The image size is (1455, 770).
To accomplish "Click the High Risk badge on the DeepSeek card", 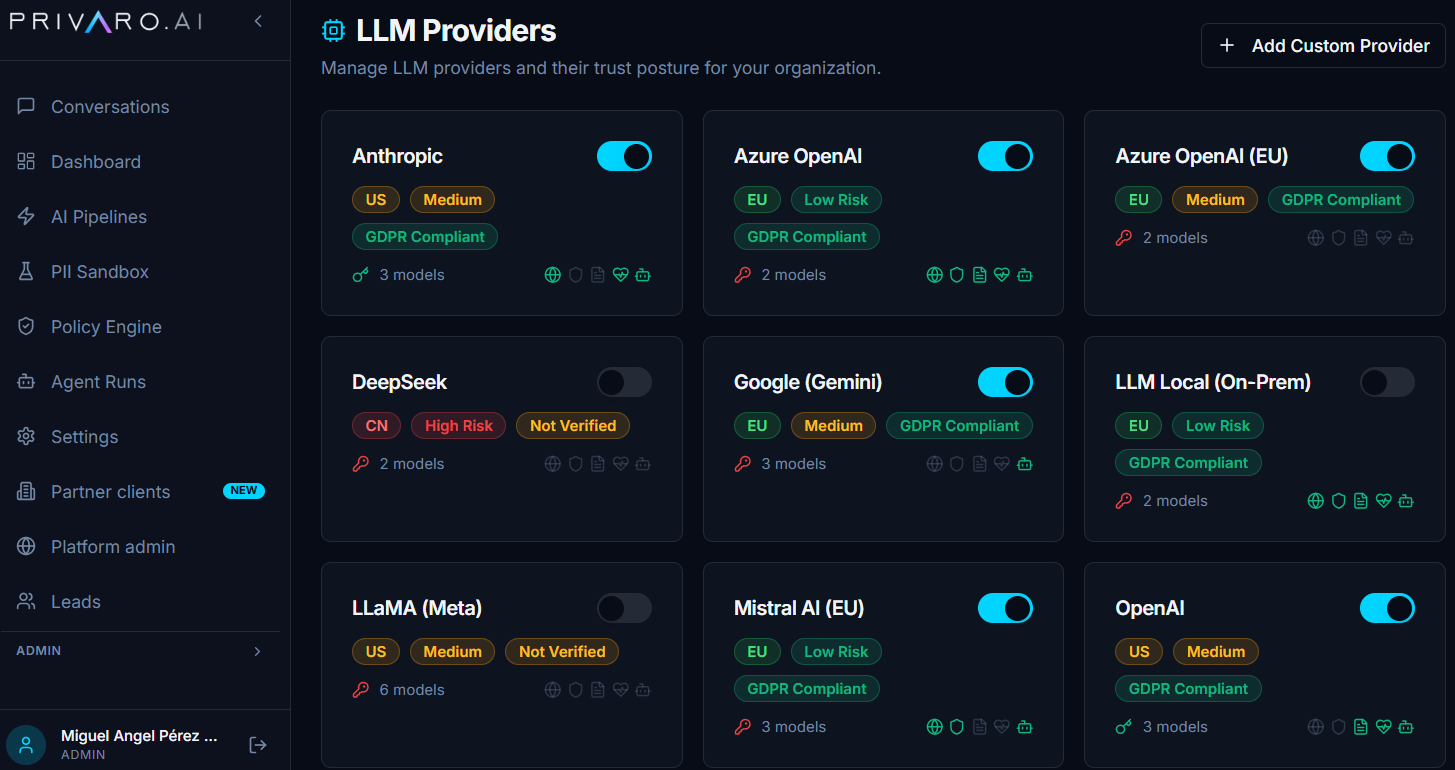I will pos(459,426).
